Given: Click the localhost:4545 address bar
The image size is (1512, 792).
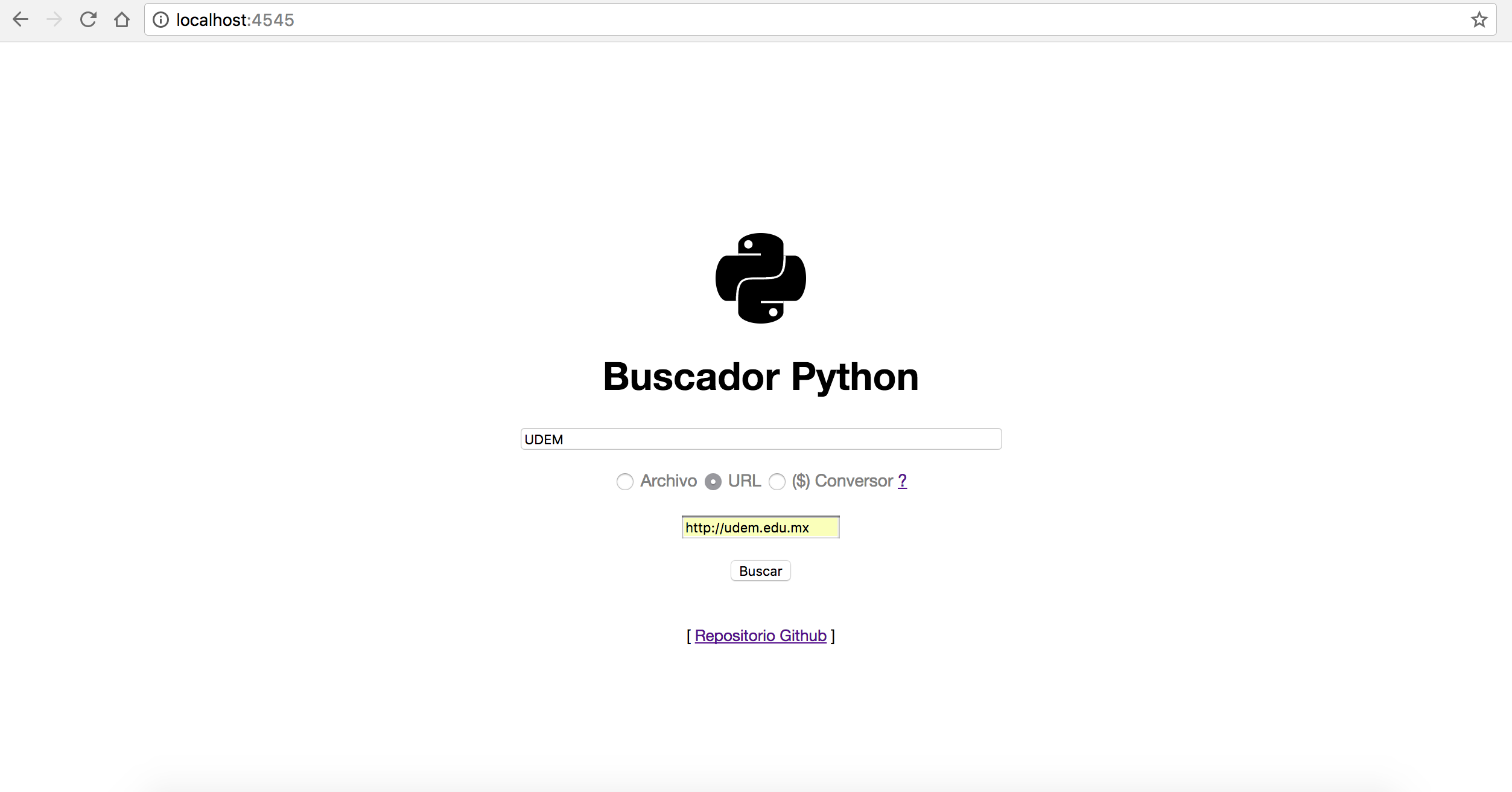Looking at the screenshot, I should tap(784, 20).
